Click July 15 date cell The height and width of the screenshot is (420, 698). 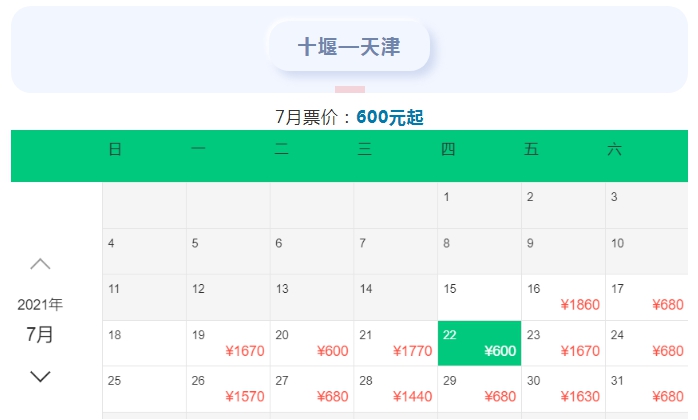click(x=479, y=297)
